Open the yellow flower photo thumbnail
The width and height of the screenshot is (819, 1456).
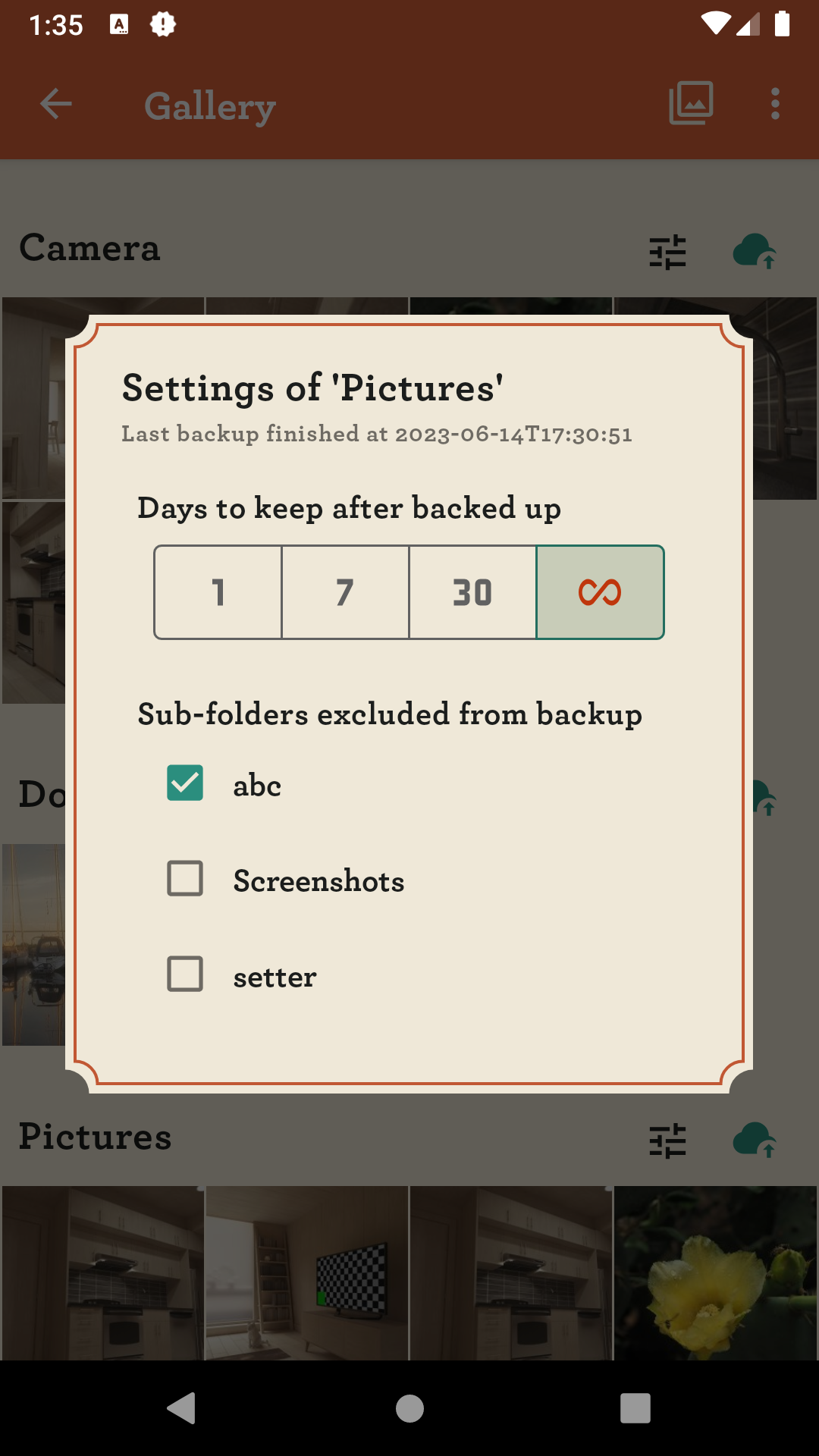pyautogui.click(x=716, y=1273)
